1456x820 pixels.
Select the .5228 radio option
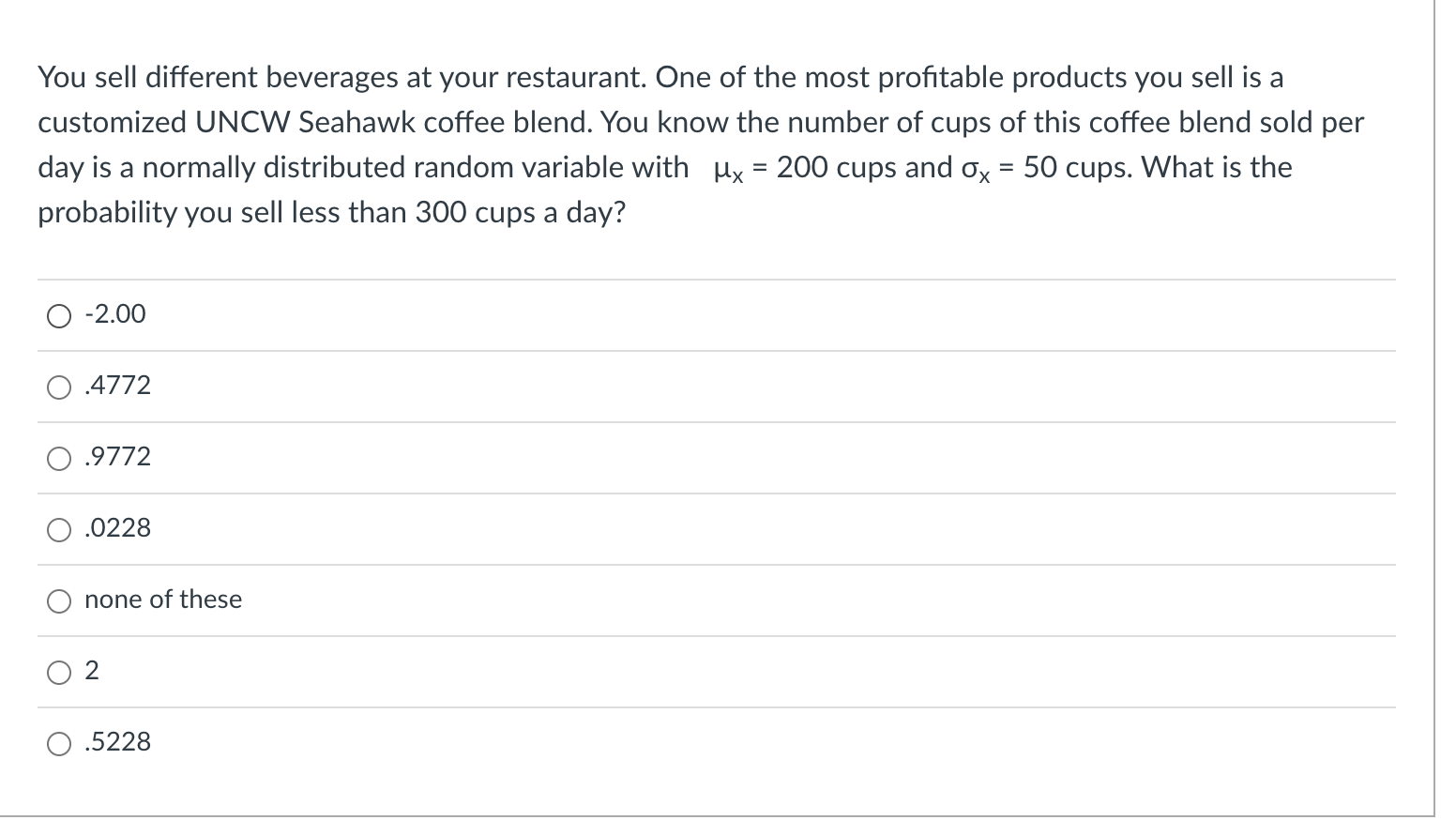point(58,743)
